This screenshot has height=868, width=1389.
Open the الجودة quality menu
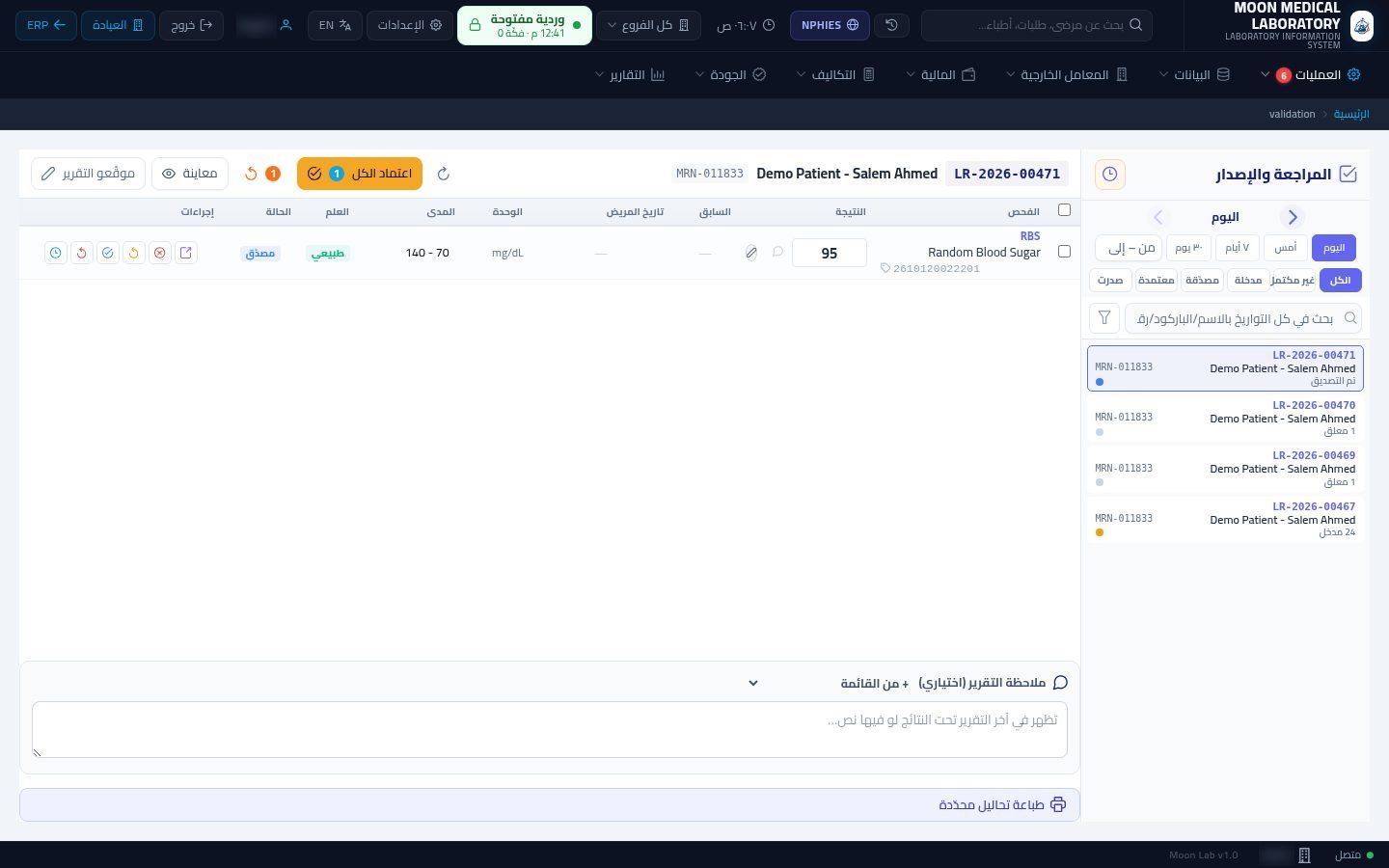(731, 74)
